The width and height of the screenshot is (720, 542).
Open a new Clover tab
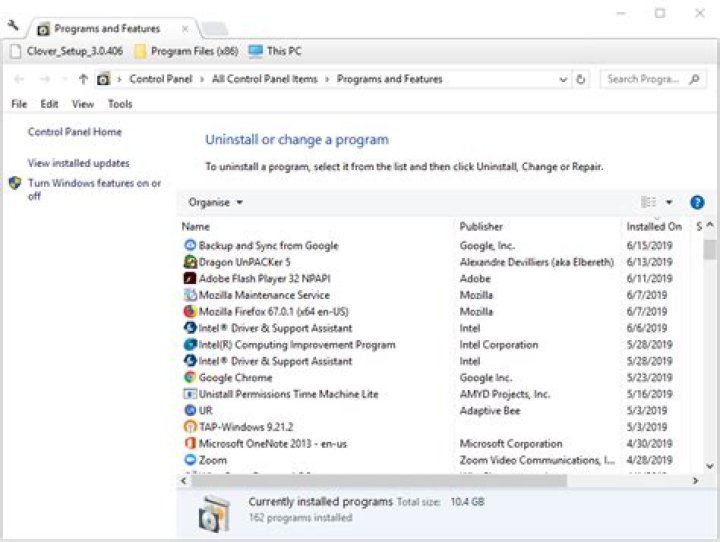(214, 29)
